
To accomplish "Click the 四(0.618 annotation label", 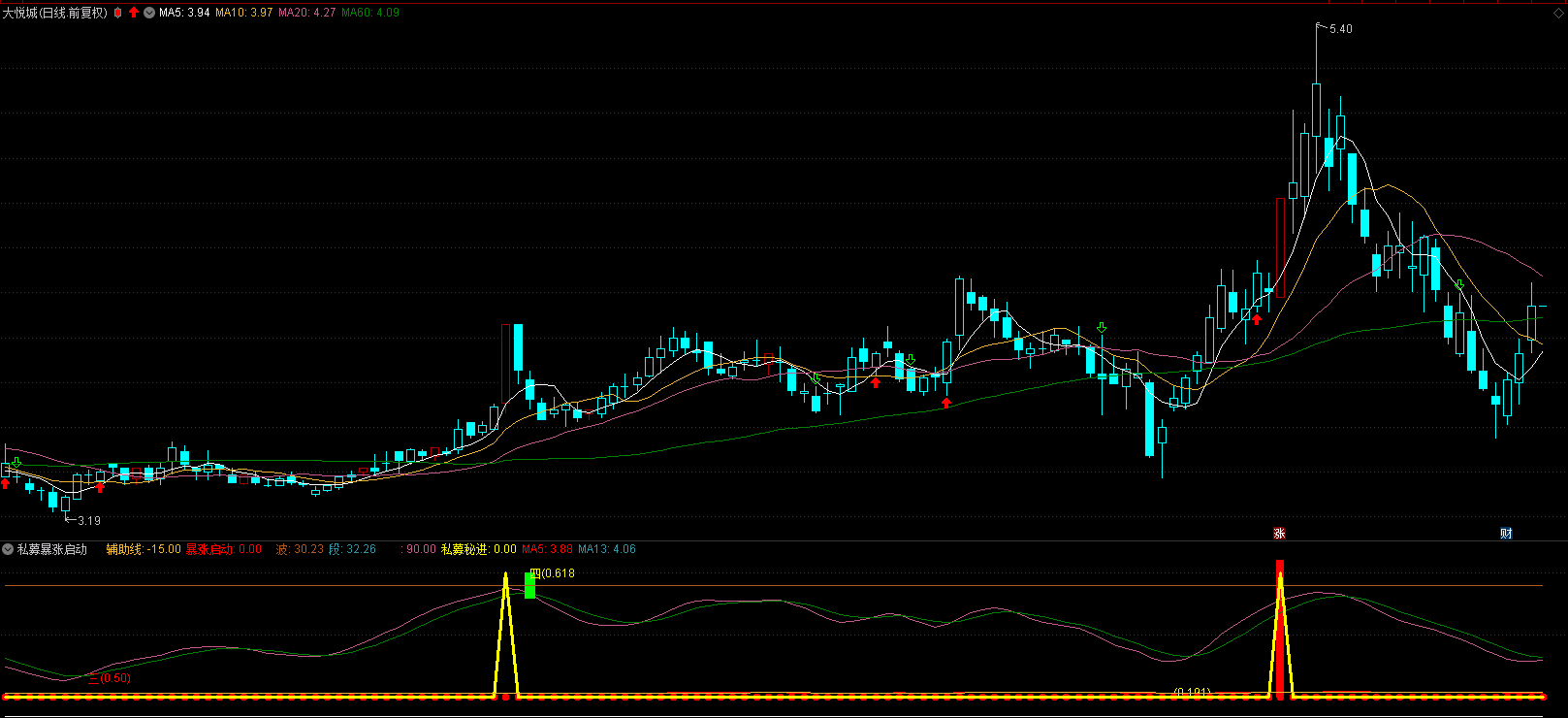I will pos(553,573).
